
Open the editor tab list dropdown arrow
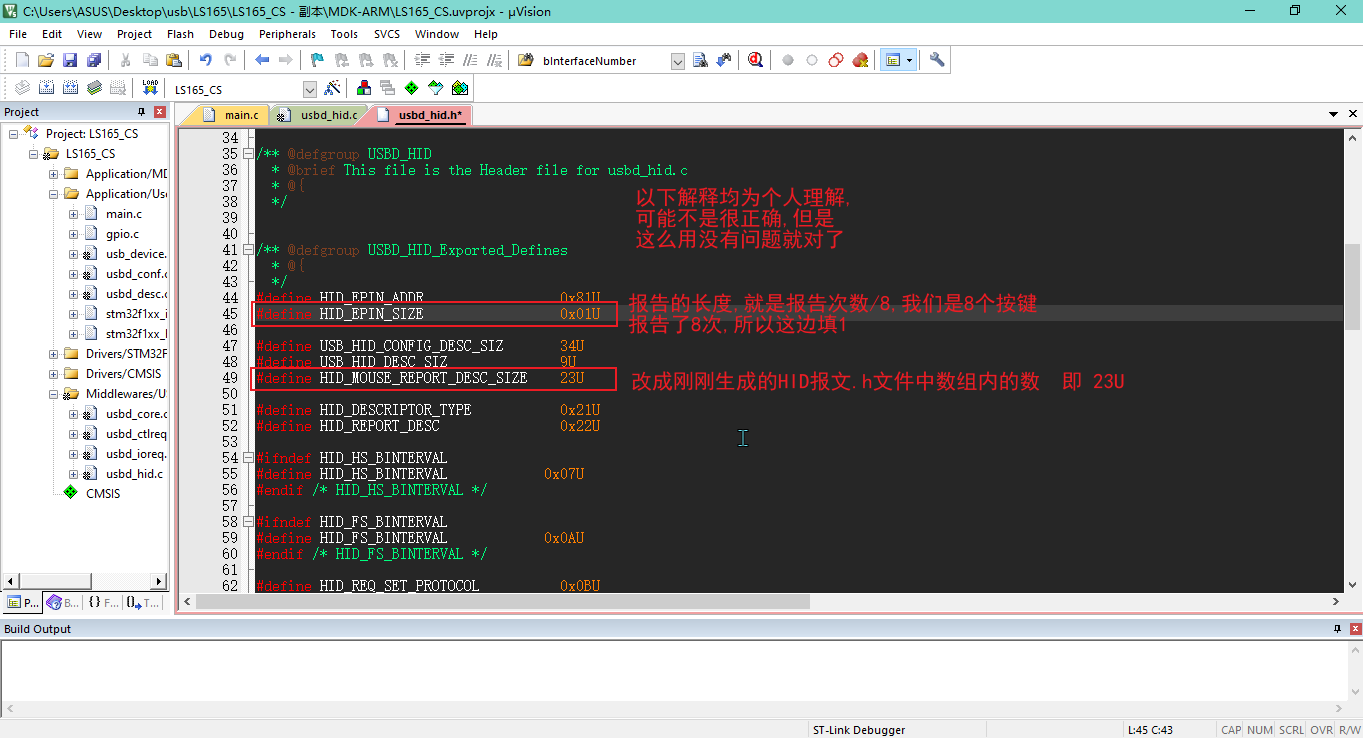tap(1333, 115)
